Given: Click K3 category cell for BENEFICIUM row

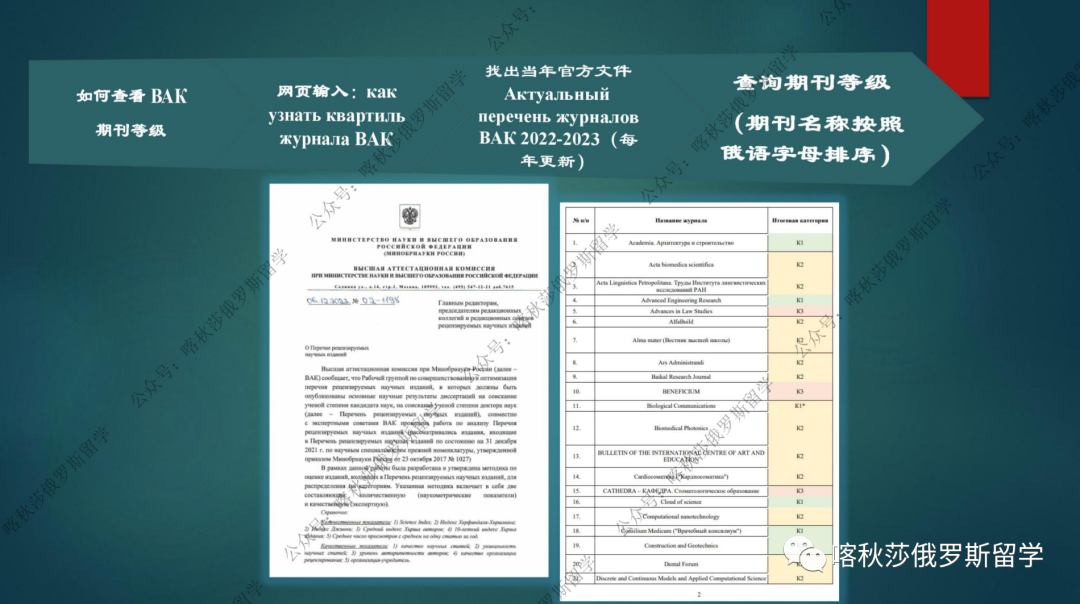Looking at the screenshot, I should click(x=800, y=391).
